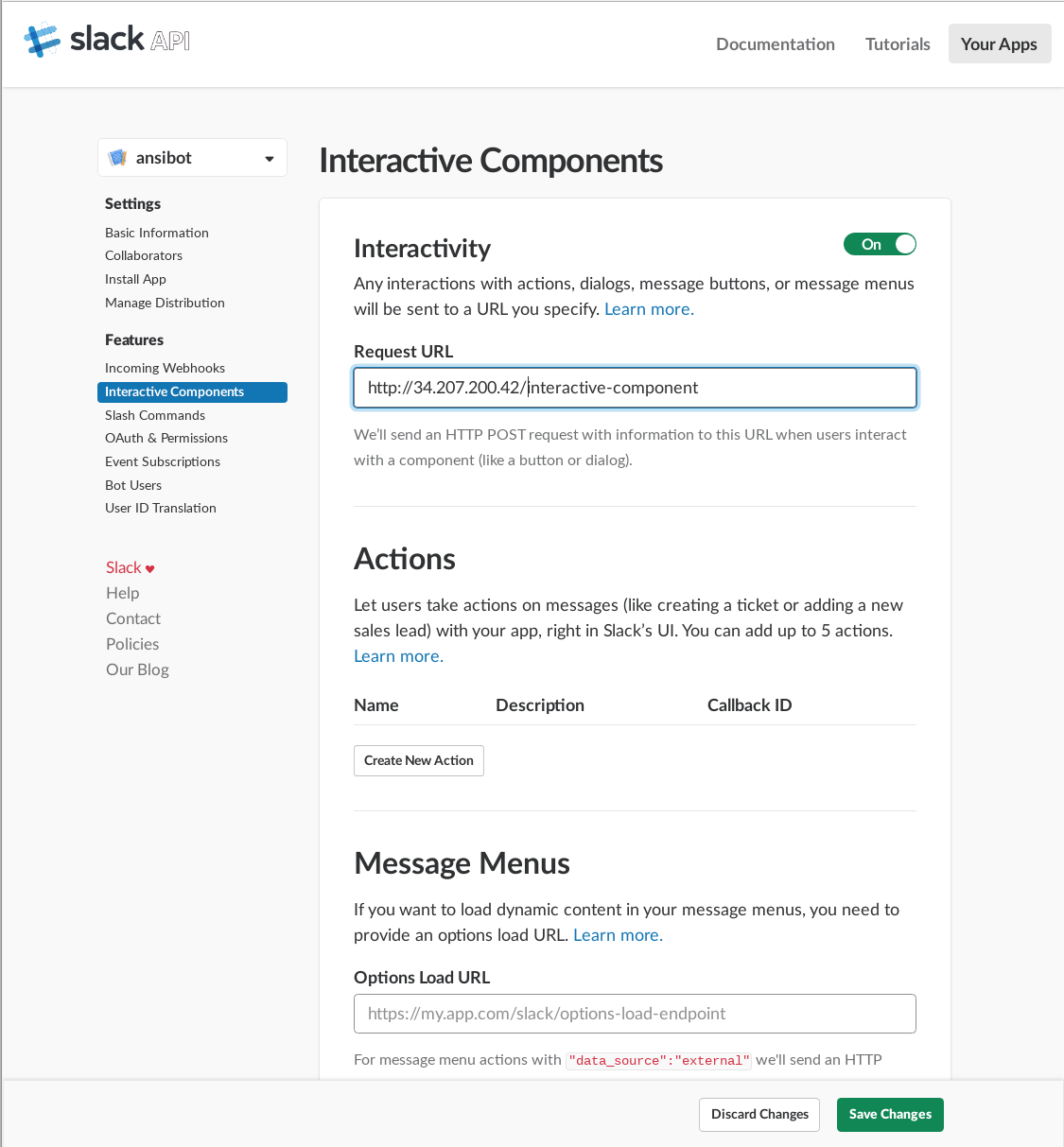Click the ansibot app icon
Viewport: 1064px width, 1147px height.
[118, 158]
